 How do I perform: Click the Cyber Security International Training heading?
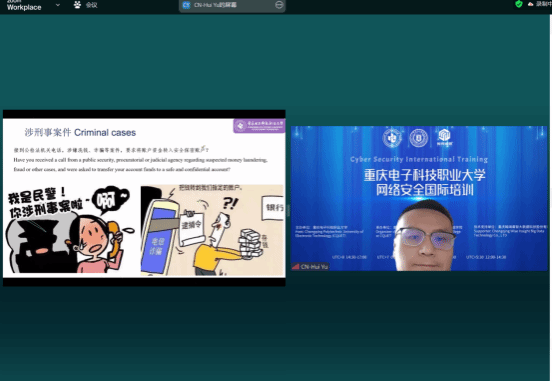[419, 159]
